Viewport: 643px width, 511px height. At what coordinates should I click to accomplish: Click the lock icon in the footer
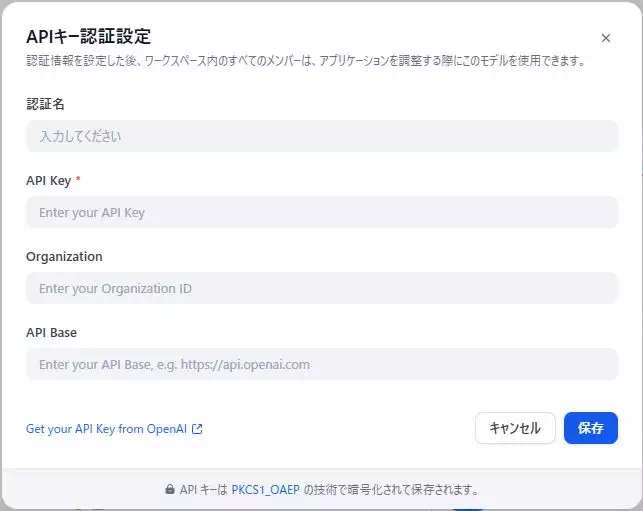pos(170,490)
